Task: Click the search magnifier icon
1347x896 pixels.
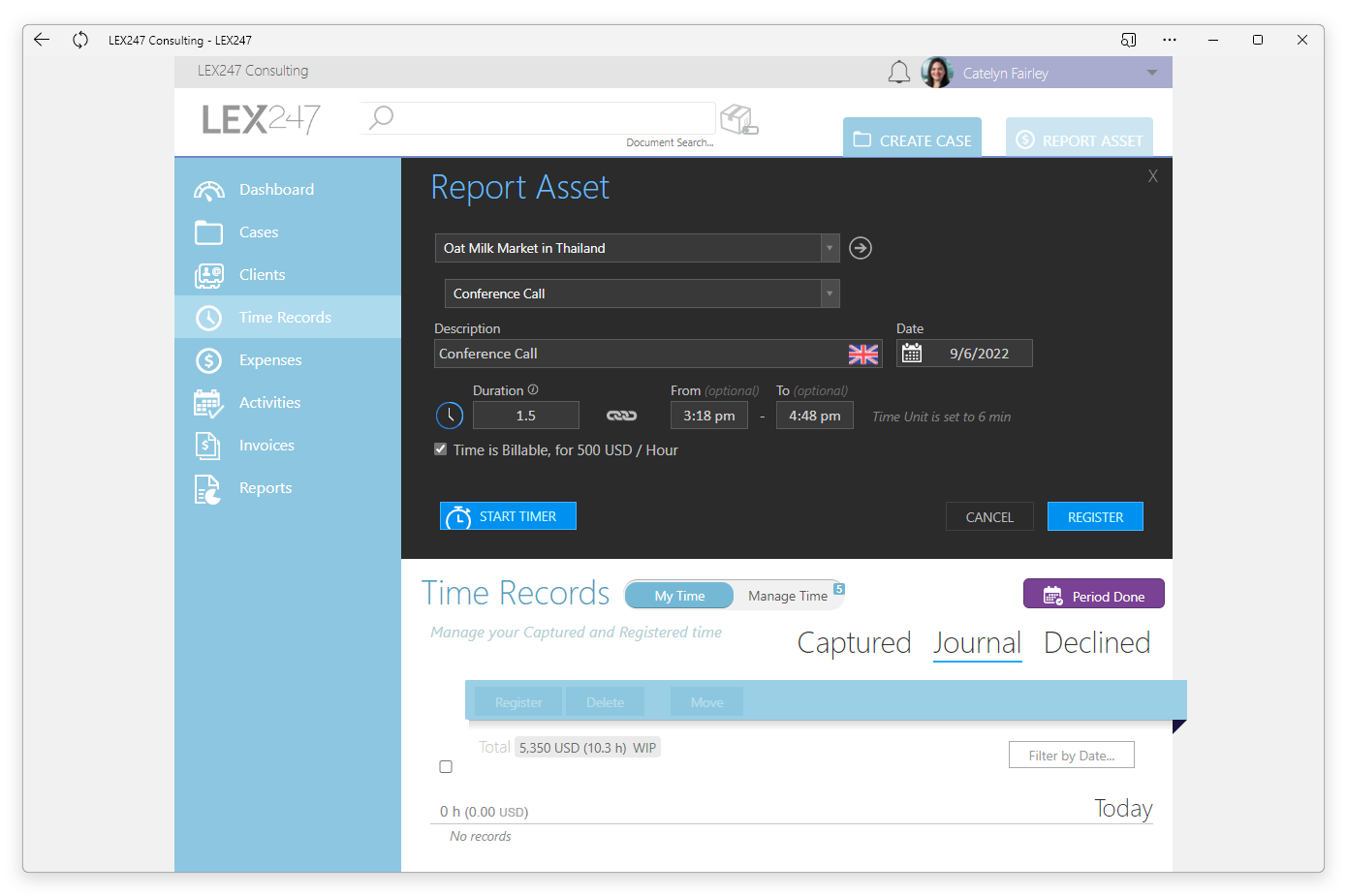Action: pos(382,117)
